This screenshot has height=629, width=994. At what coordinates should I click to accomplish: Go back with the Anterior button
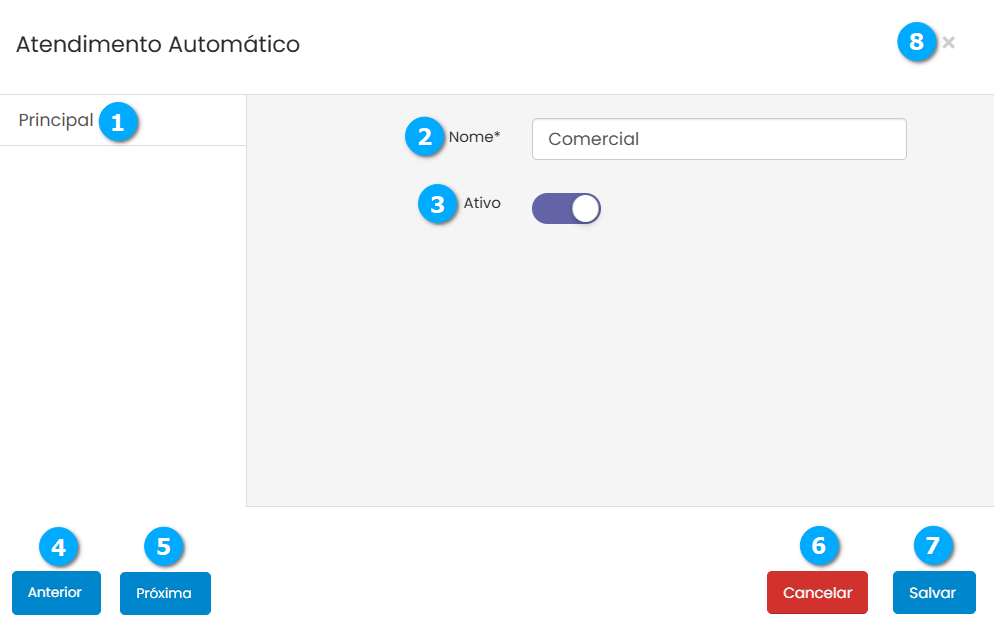56,593
